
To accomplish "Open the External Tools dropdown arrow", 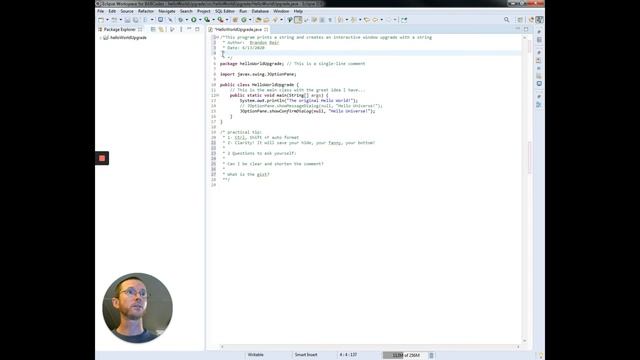I will (x=227, y=20).
